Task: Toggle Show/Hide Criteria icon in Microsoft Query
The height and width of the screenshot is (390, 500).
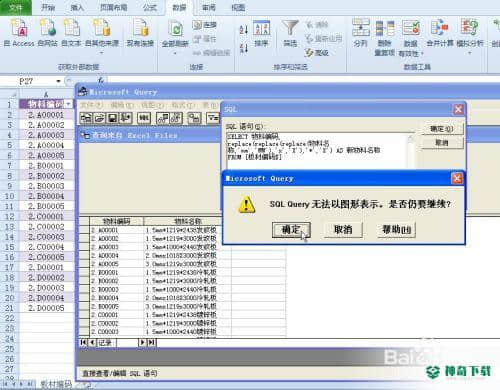Action: click(x=176, y=118)
